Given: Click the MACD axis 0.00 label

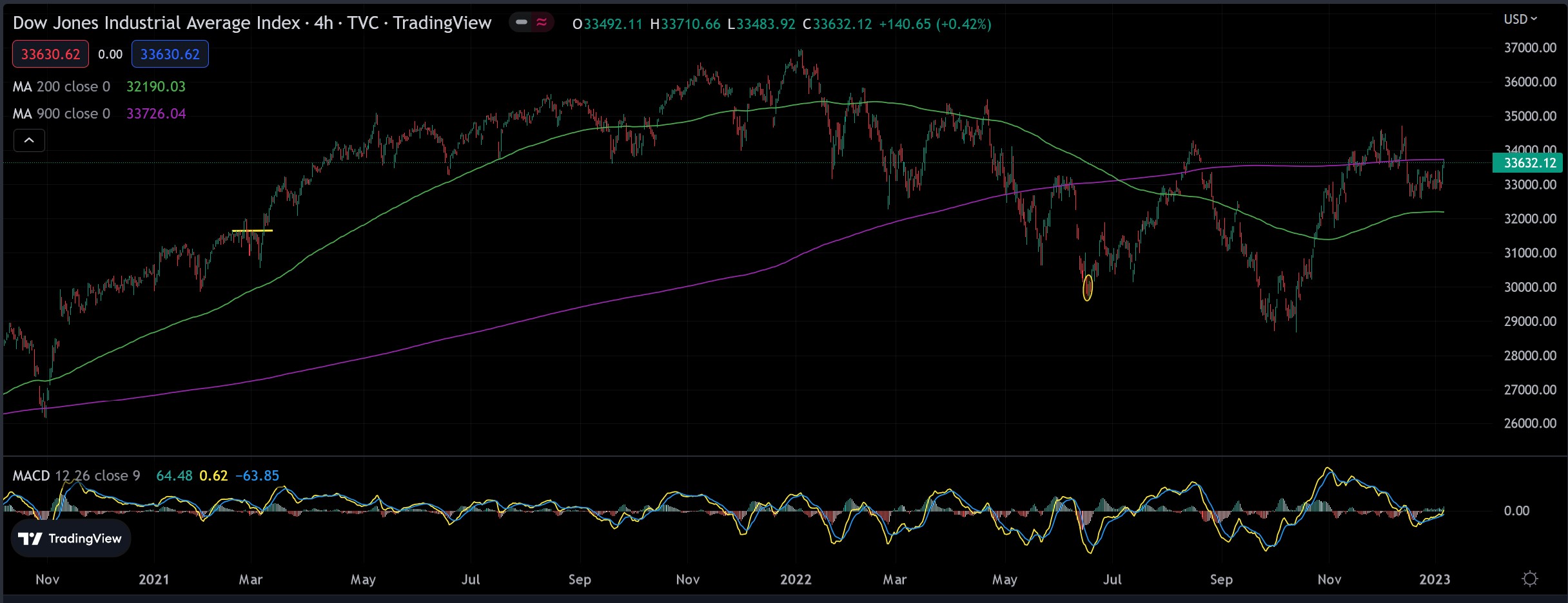Looking at the screenshot, I should click(x=1516, y=511).
